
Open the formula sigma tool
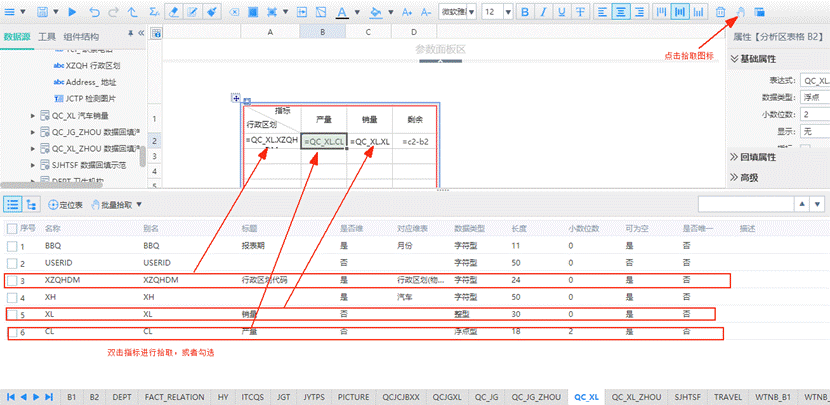(154, 11)
